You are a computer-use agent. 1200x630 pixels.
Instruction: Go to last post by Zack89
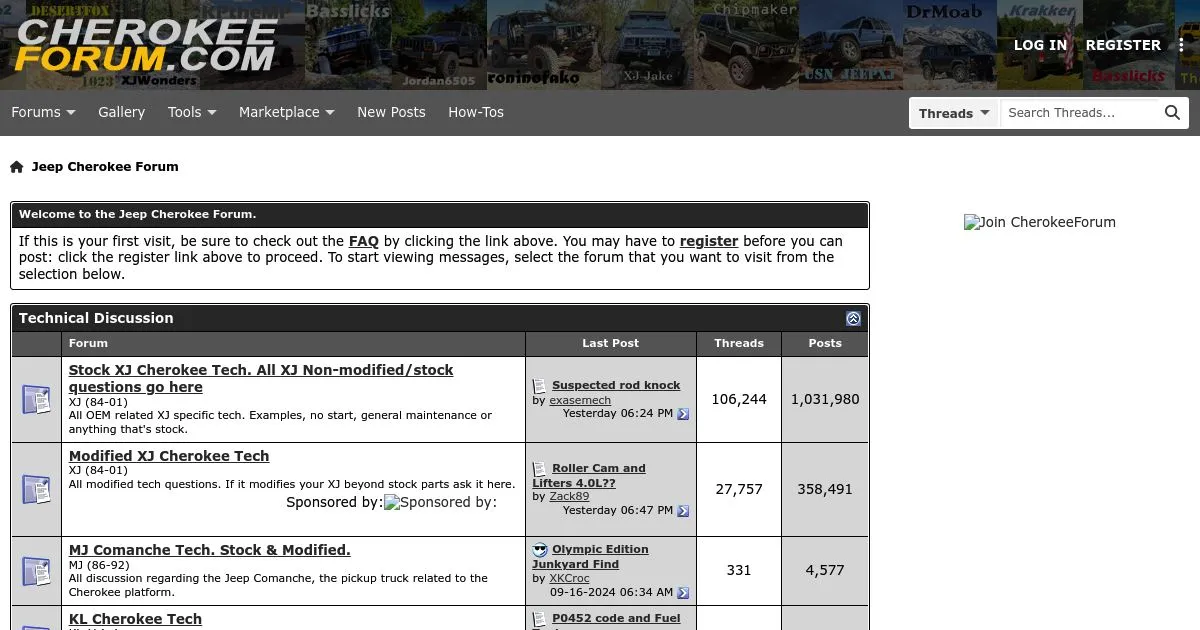click(x=683, y=511)
